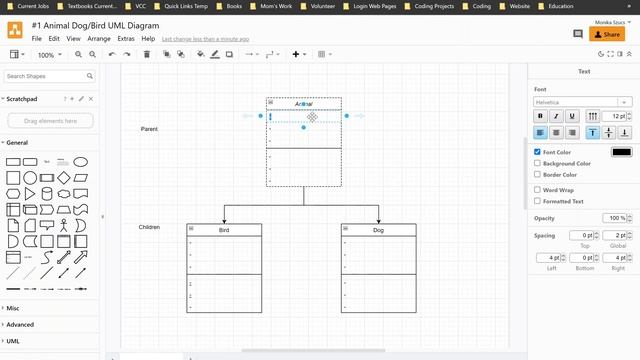The image size is (640, 360).
Task: Click the orange Share button
Action: tap(607, 34)
